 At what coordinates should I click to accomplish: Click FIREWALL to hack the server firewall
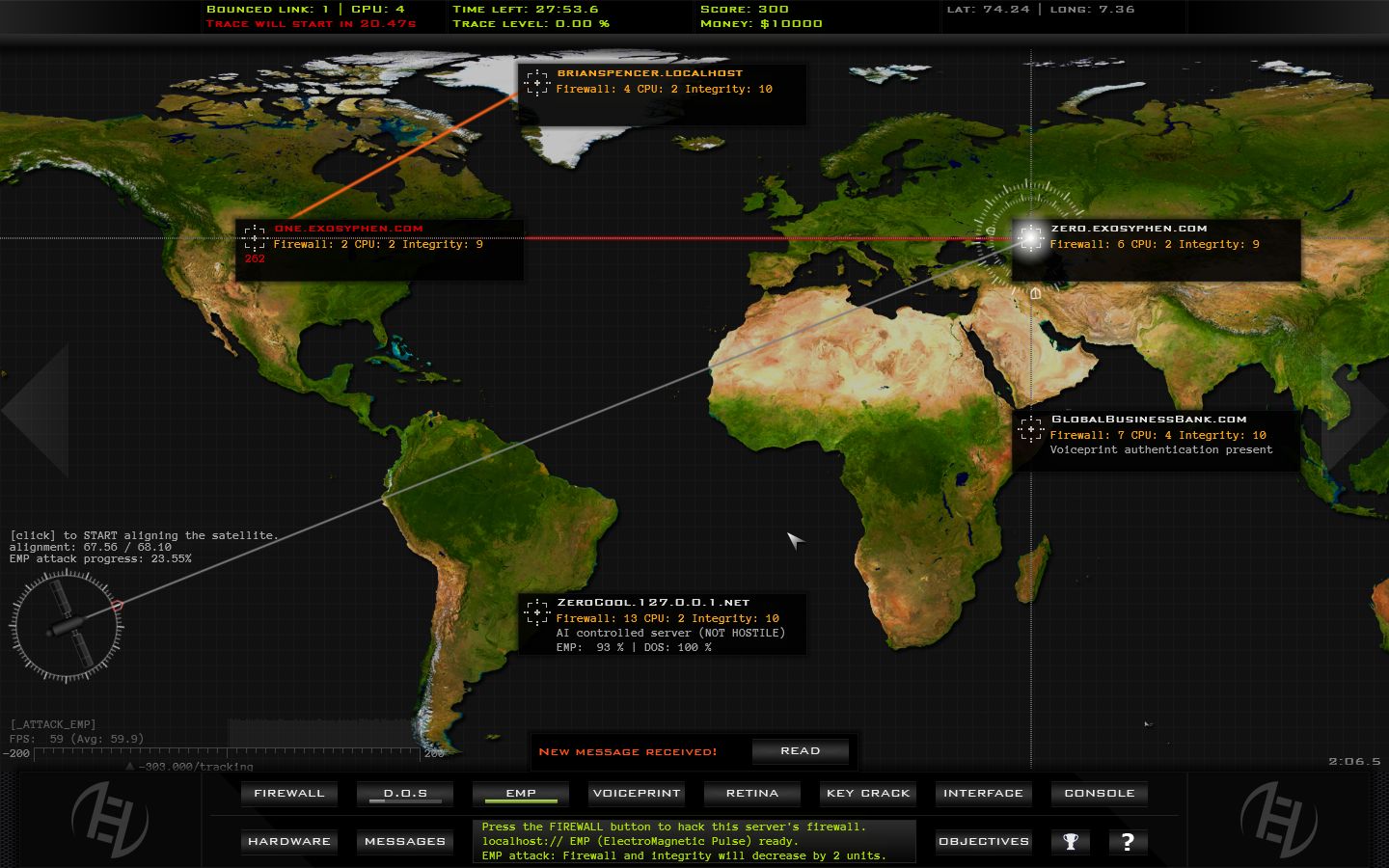288,793
